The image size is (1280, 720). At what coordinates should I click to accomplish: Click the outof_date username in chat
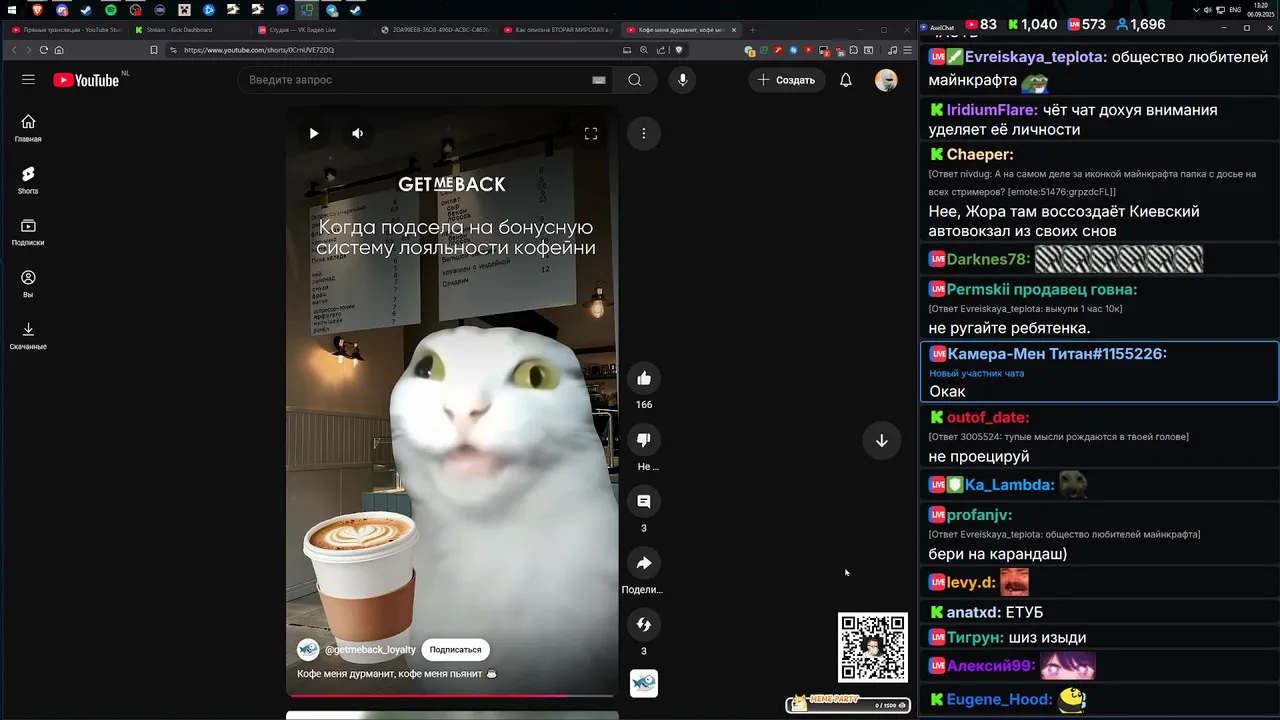click(988, 417)
